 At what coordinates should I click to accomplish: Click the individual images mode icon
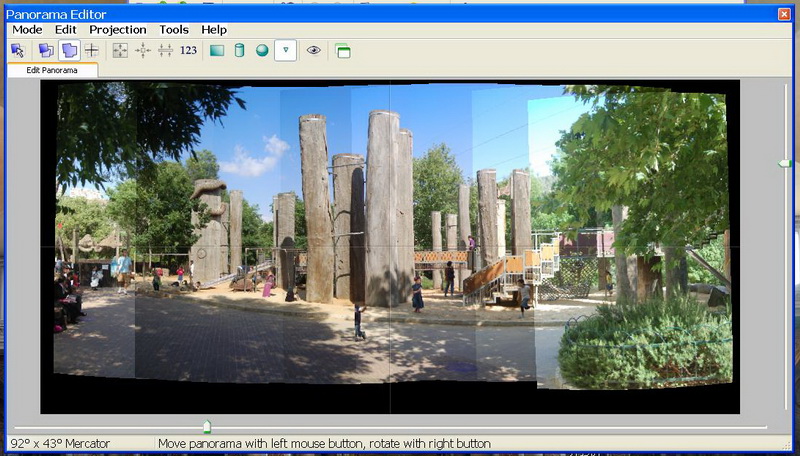45,50
